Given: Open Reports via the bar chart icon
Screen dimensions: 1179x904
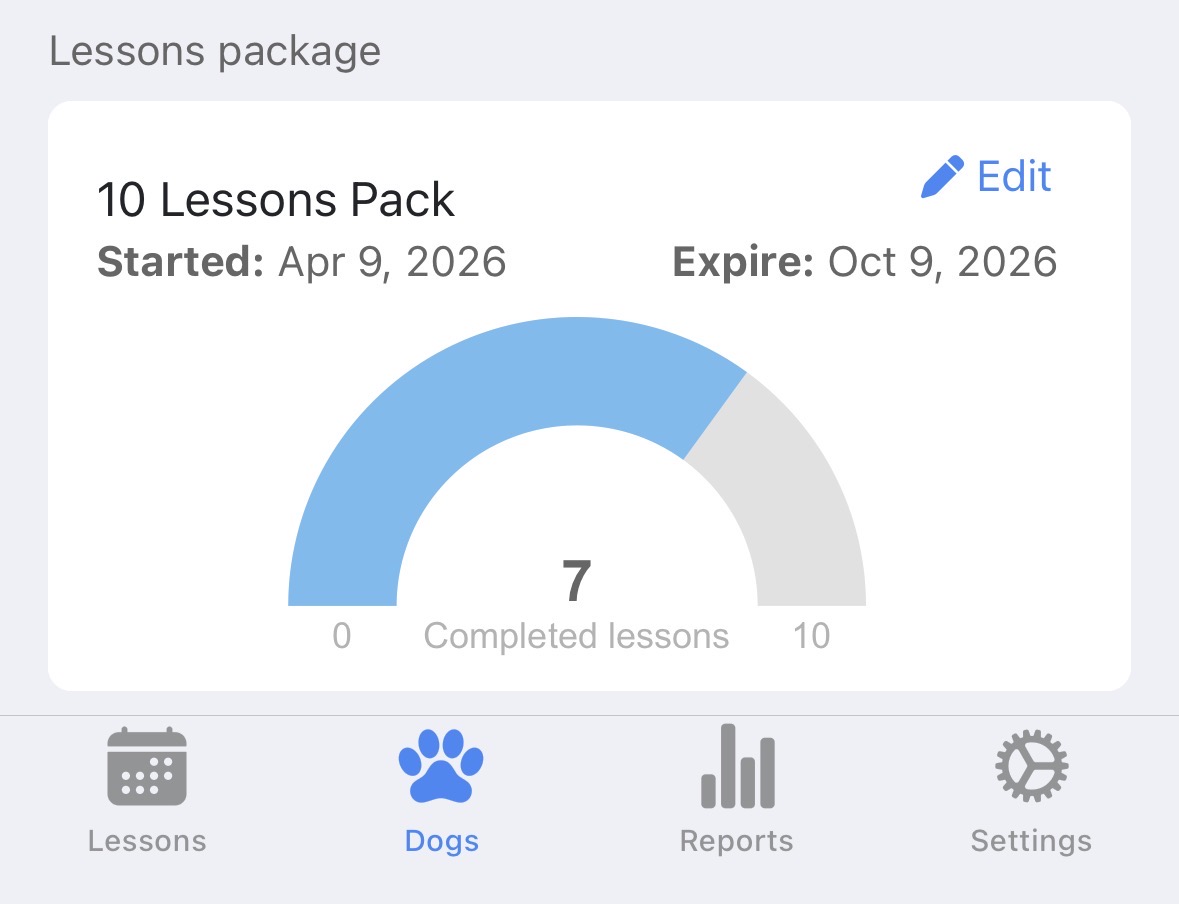Looking at the screenshot, I should [737, 765].
